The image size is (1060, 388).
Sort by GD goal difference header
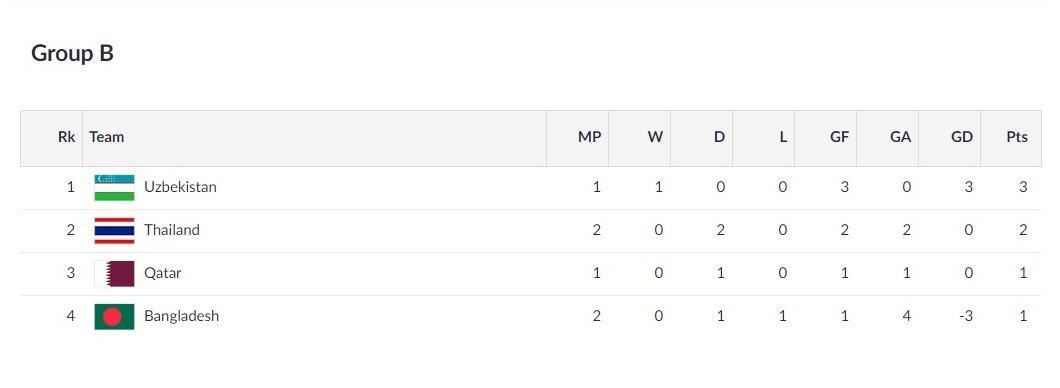[962, 137]
